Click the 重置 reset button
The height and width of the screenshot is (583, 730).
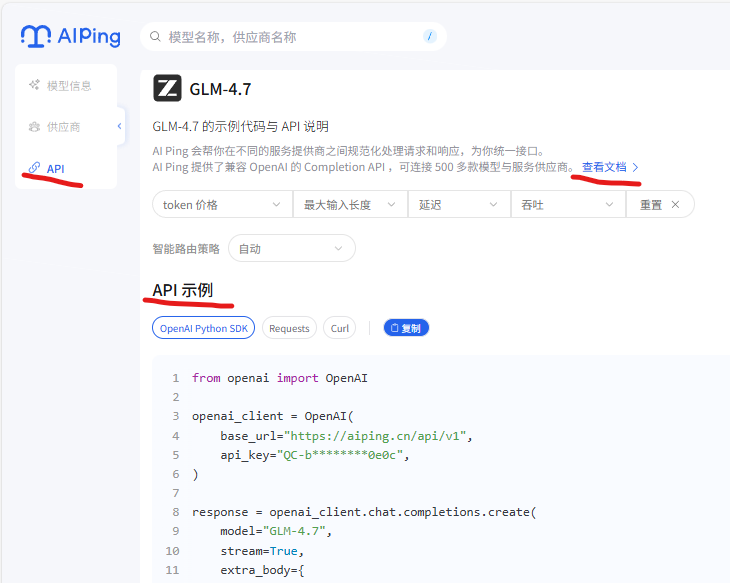660,204
